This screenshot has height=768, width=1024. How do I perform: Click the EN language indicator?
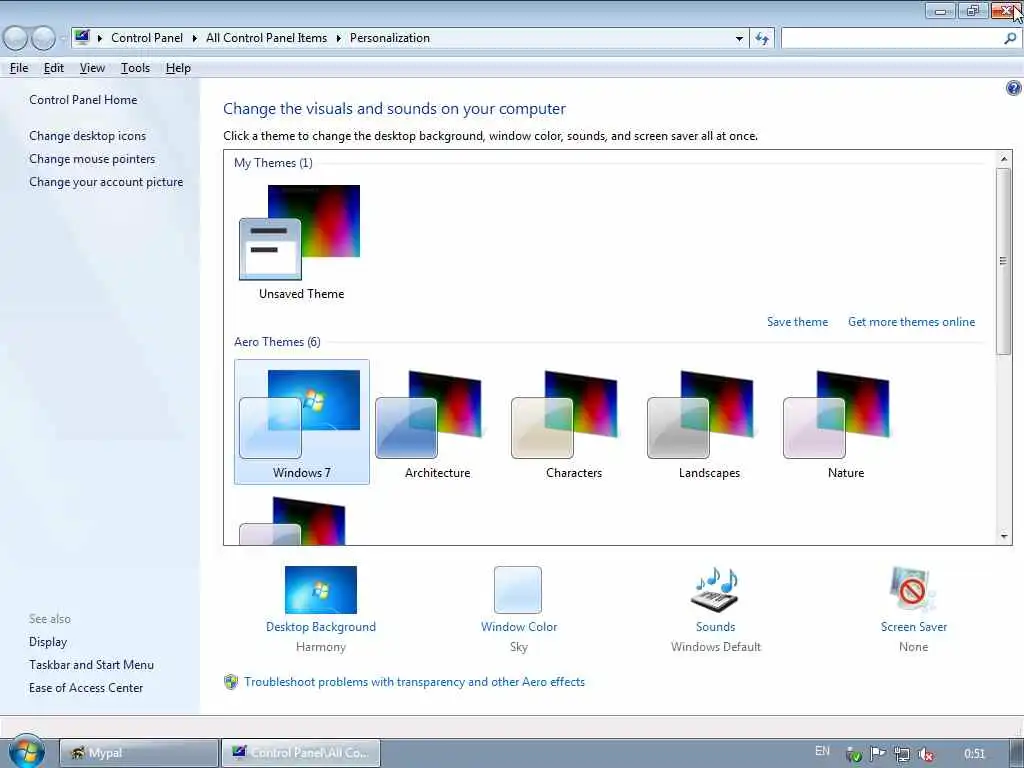(x=822, y=752)
